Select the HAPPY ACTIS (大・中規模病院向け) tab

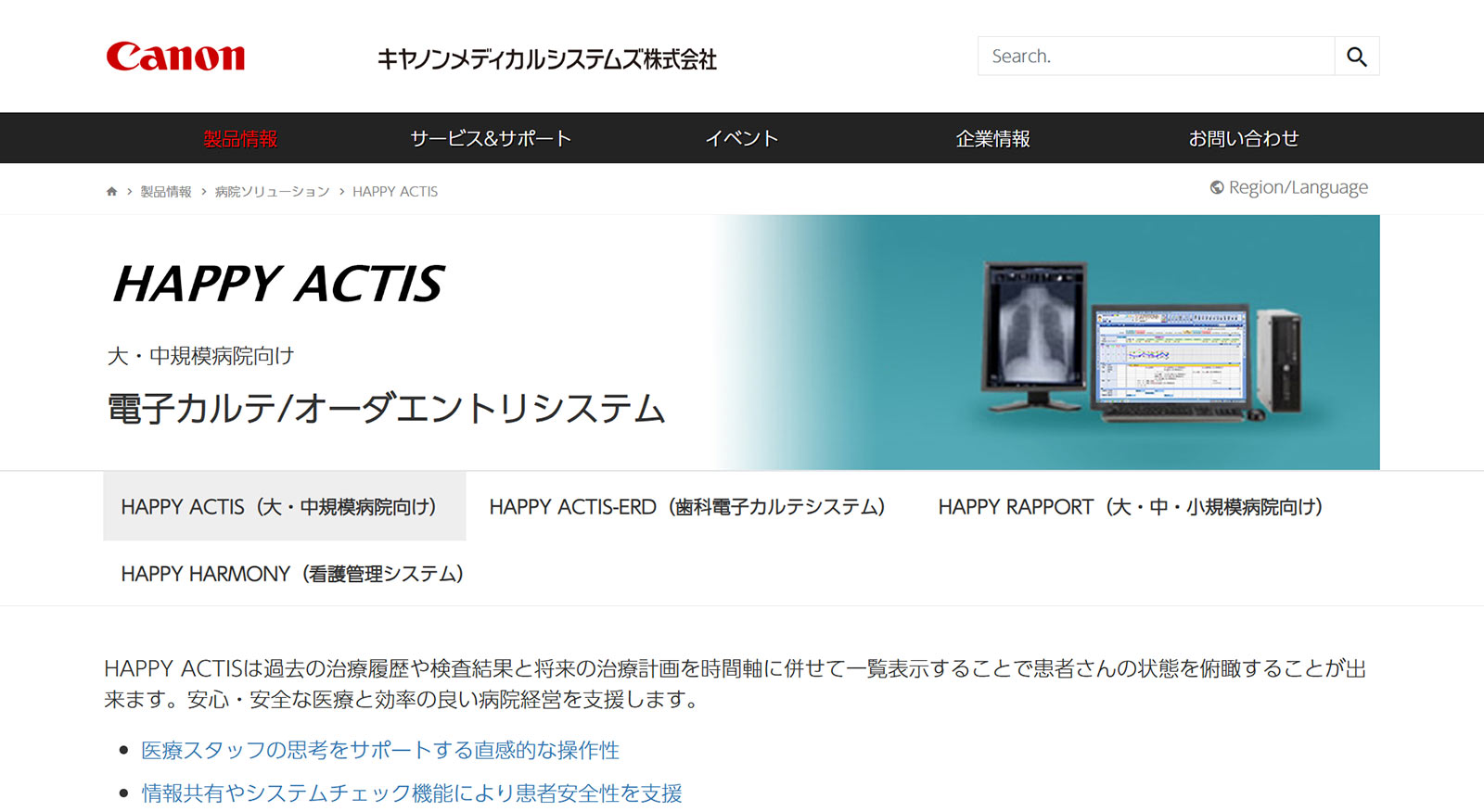point(285,506)
